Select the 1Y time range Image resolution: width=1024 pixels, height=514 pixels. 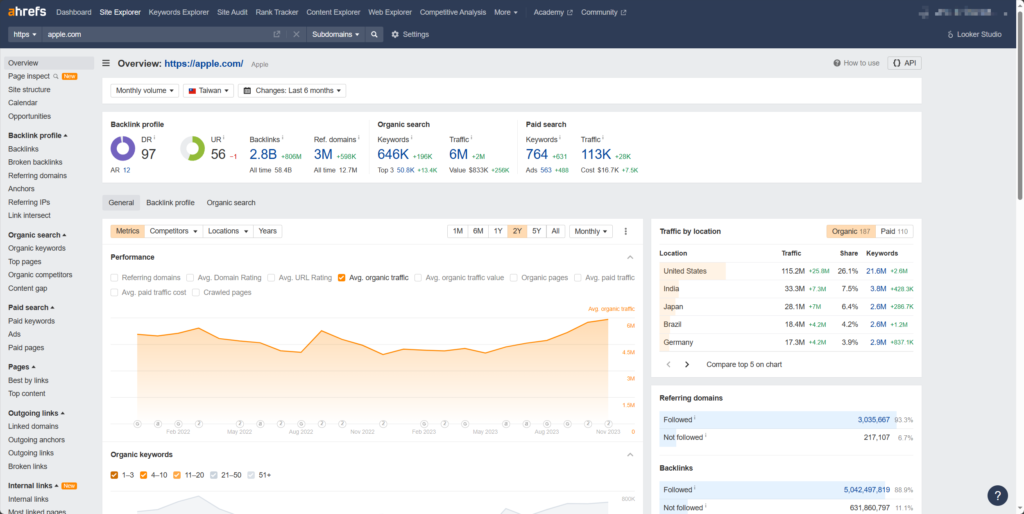click(x=498, y=231)
